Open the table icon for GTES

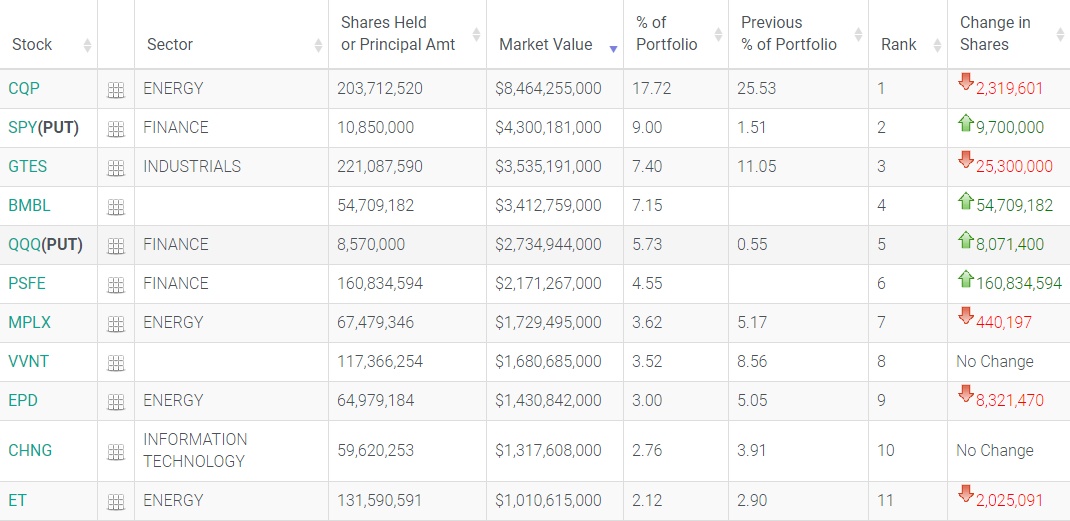[116, 168]
